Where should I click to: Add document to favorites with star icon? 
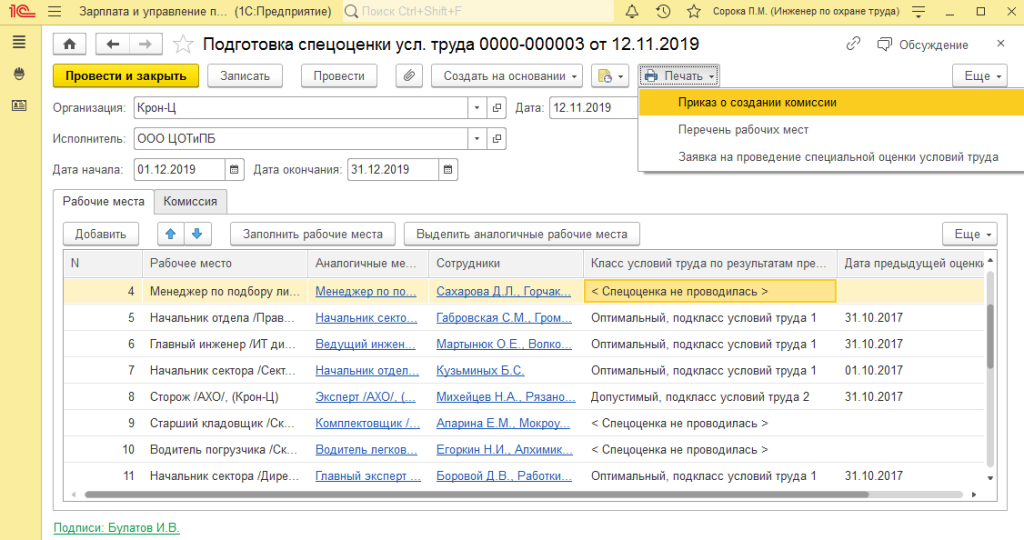click(x=182, y=45)
